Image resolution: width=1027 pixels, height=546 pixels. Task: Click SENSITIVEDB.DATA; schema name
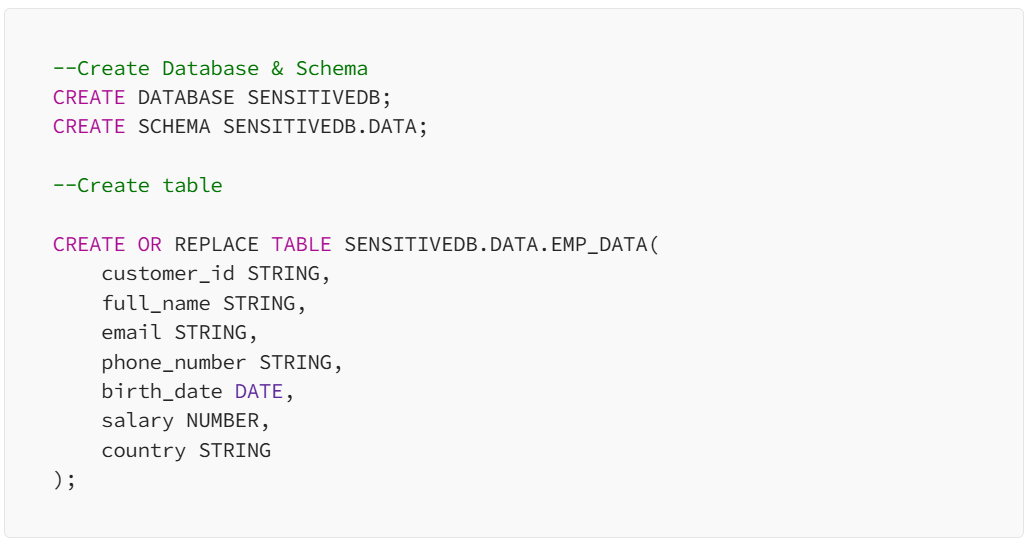pos(325,127)
